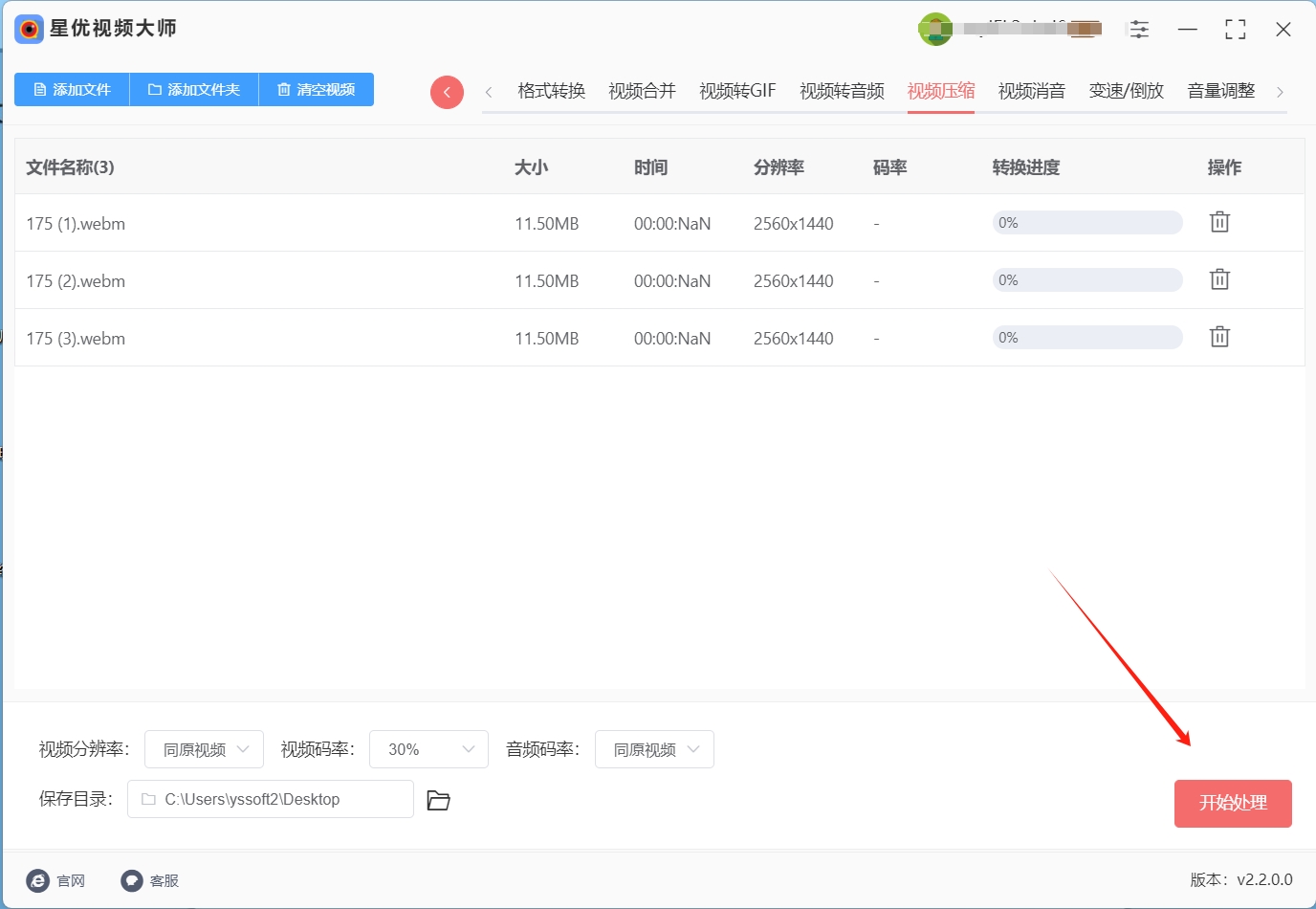Viewport: 1316px width, 909px height.
Task: Click the folder icon beside the save directory
Action: pos(438,800)
